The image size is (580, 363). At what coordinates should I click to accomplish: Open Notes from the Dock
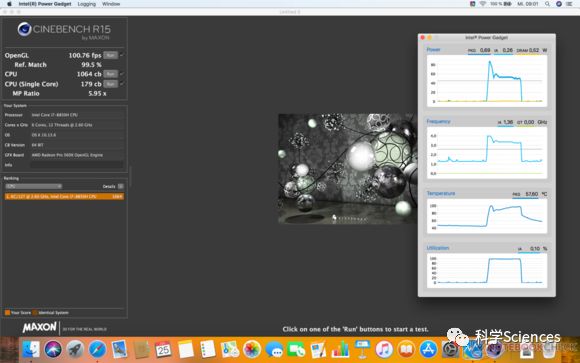185,349
